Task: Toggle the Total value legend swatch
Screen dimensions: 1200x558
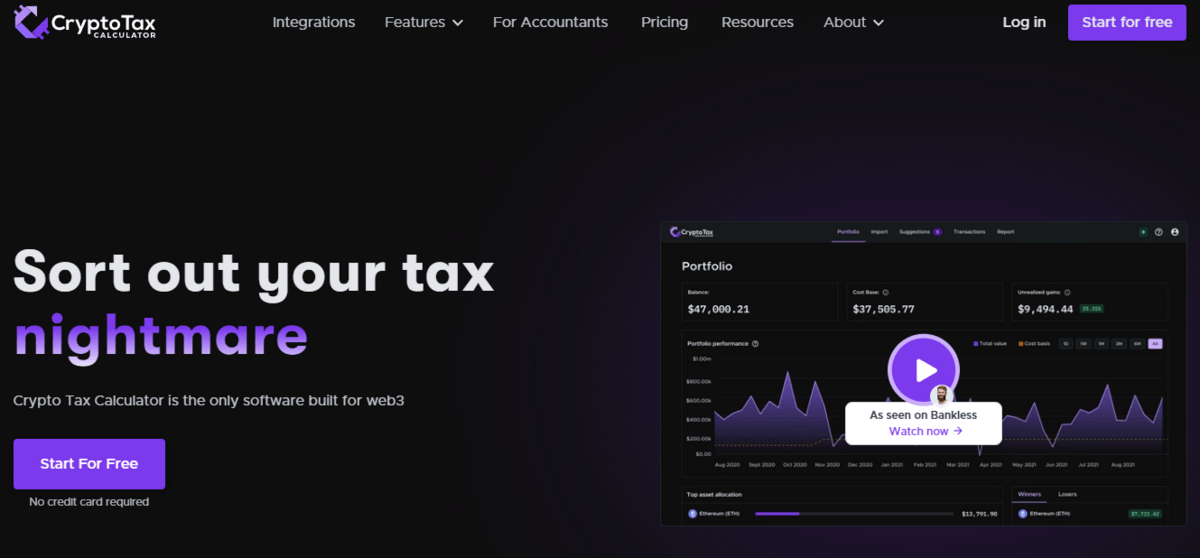Action: coord(976,344)
